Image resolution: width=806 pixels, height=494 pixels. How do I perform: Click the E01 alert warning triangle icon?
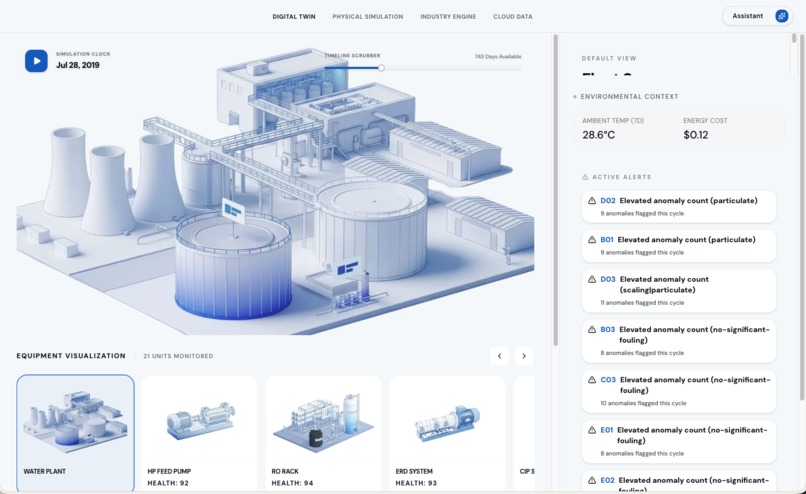592,430
